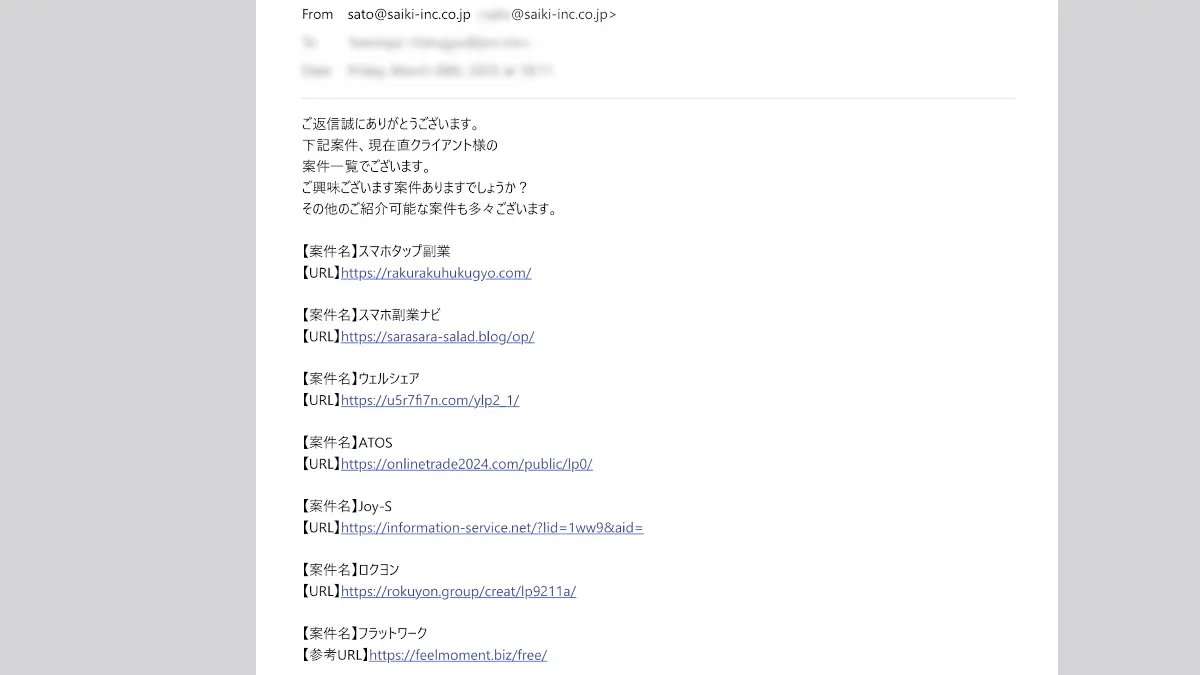This screenshot has width=1200, height=675.
Task: Visit the onlinetrade2024.com/public/lp0/ link
Action: point(467,464)
